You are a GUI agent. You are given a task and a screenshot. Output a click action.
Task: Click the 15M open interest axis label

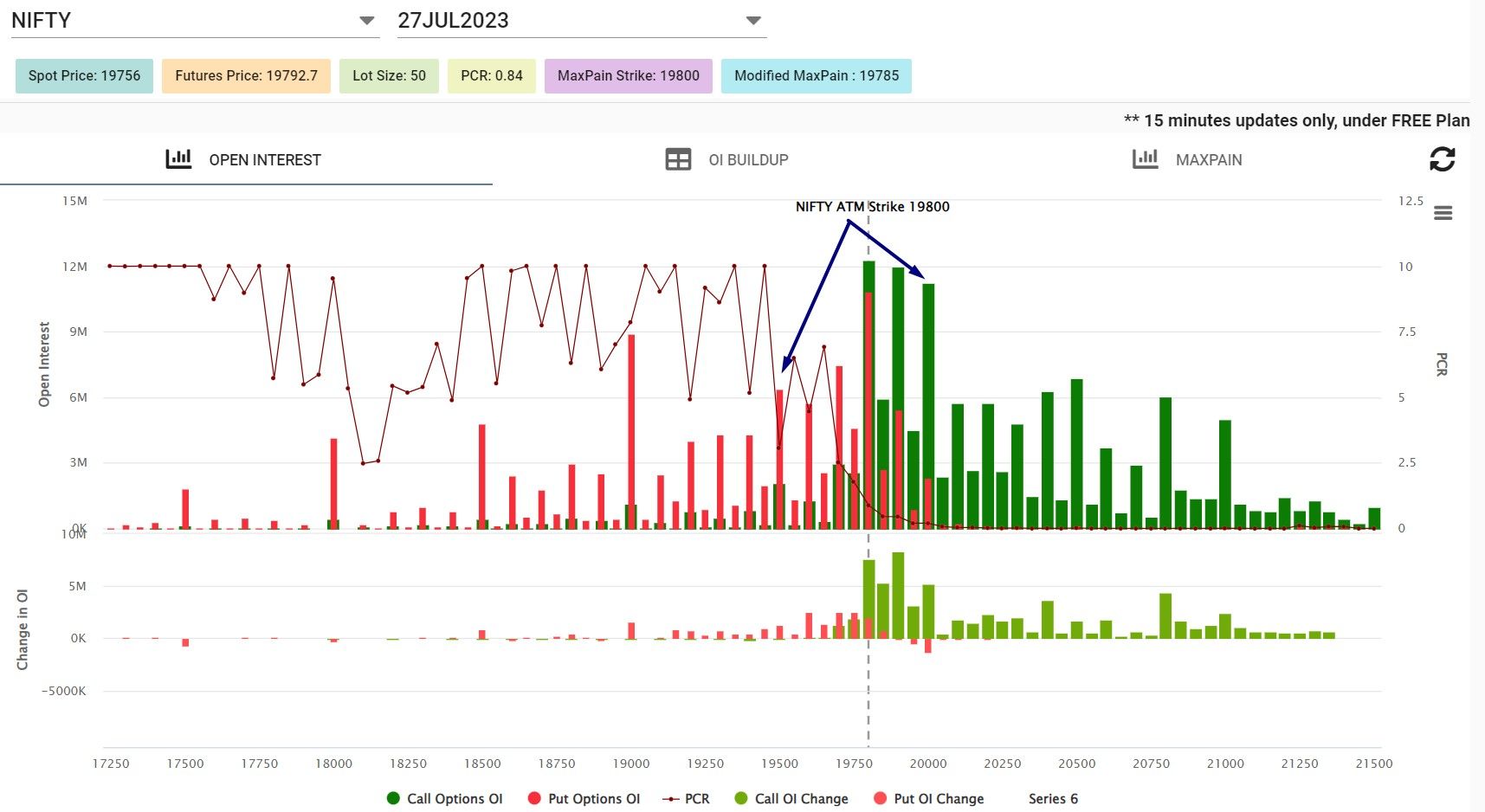(74, 201)
